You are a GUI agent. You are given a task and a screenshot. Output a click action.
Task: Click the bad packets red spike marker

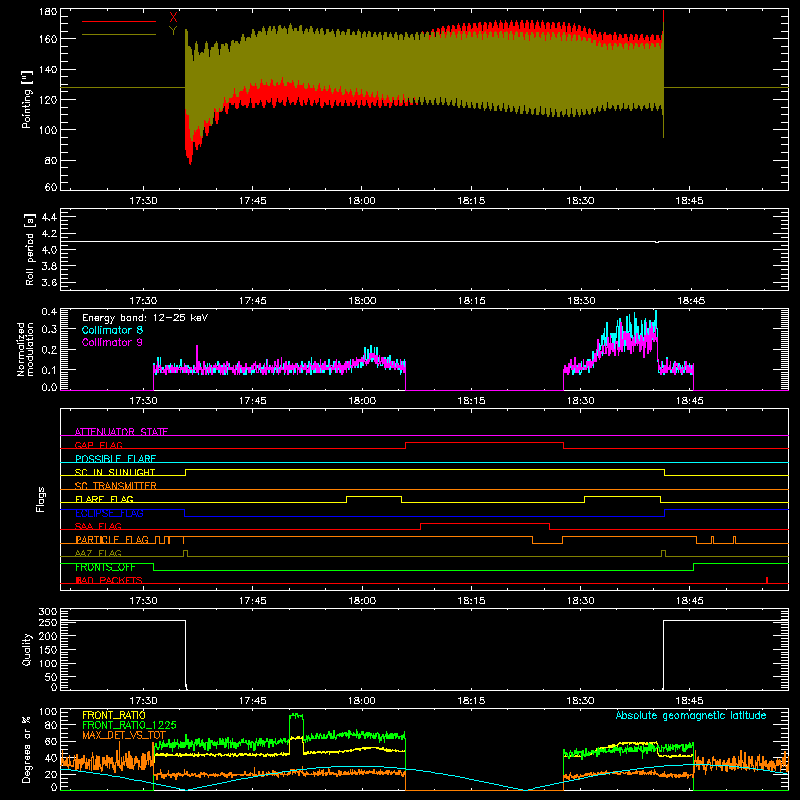[767, 580]
